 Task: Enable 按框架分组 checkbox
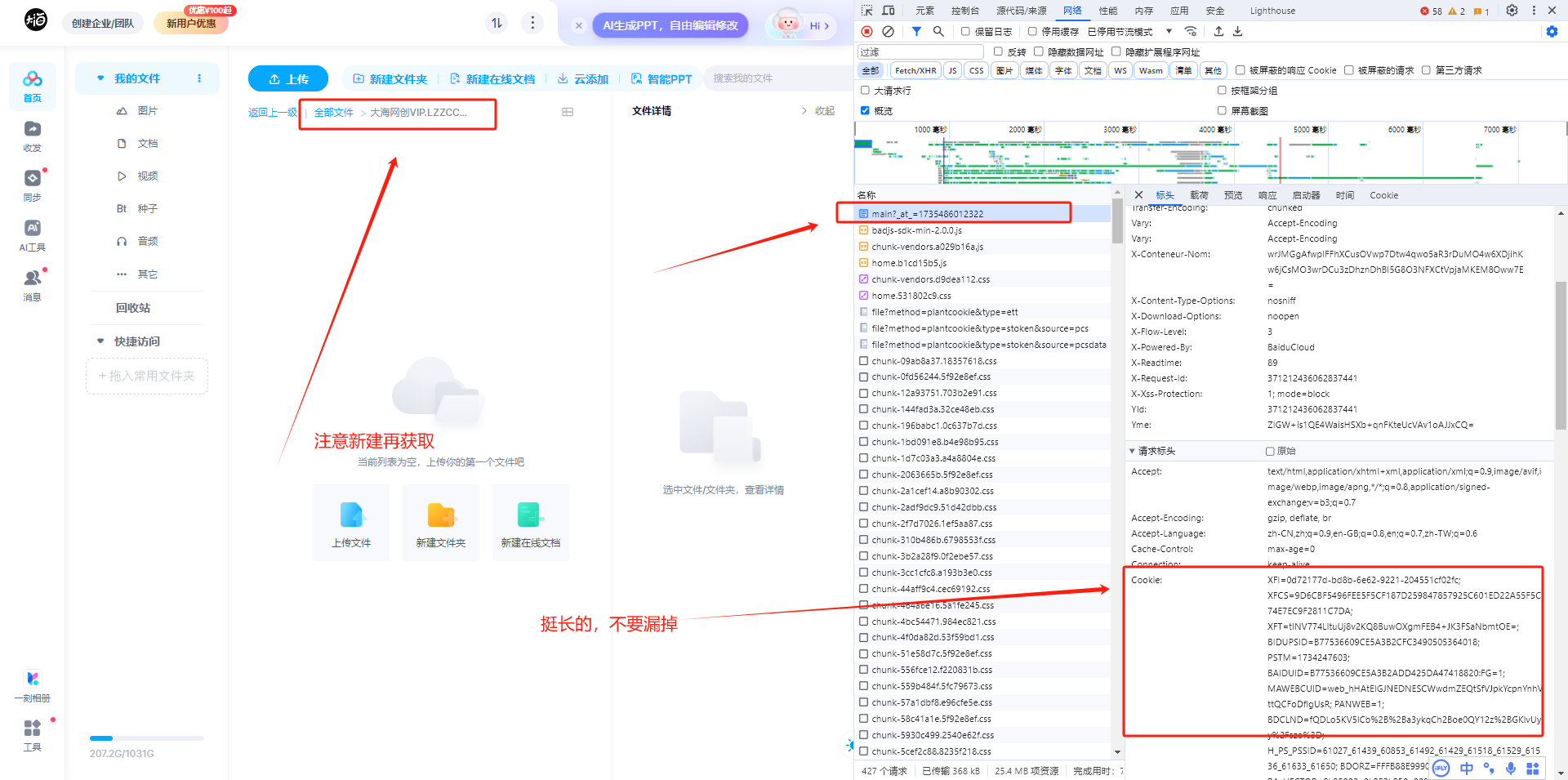(x=1222, y=91)
